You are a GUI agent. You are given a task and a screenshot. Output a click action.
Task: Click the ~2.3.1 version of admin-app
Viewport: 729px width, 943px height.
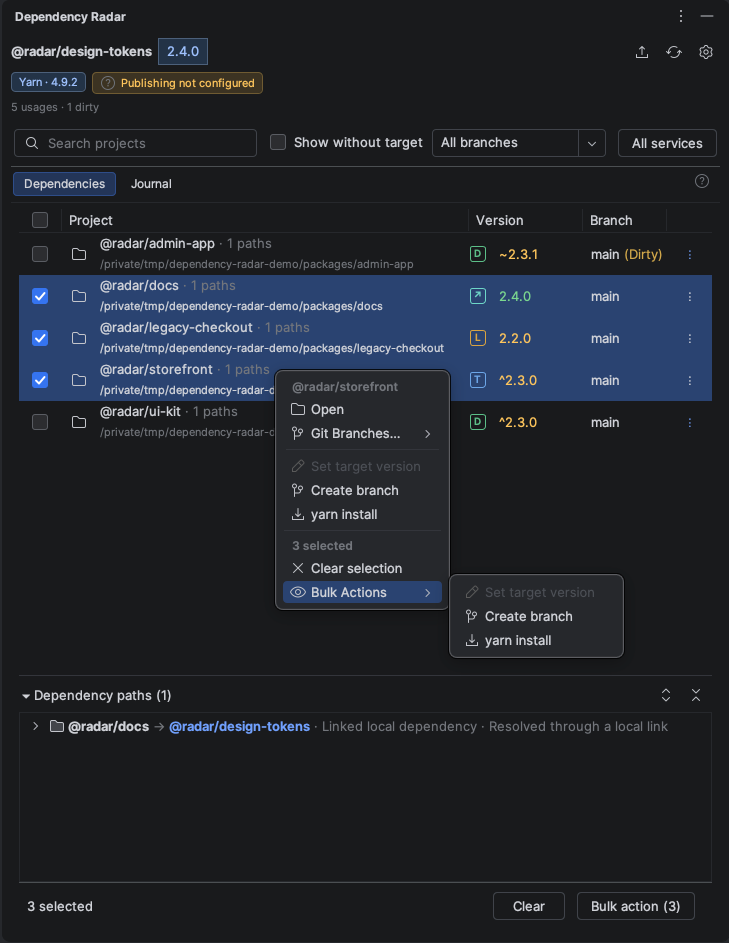(518, 254)
